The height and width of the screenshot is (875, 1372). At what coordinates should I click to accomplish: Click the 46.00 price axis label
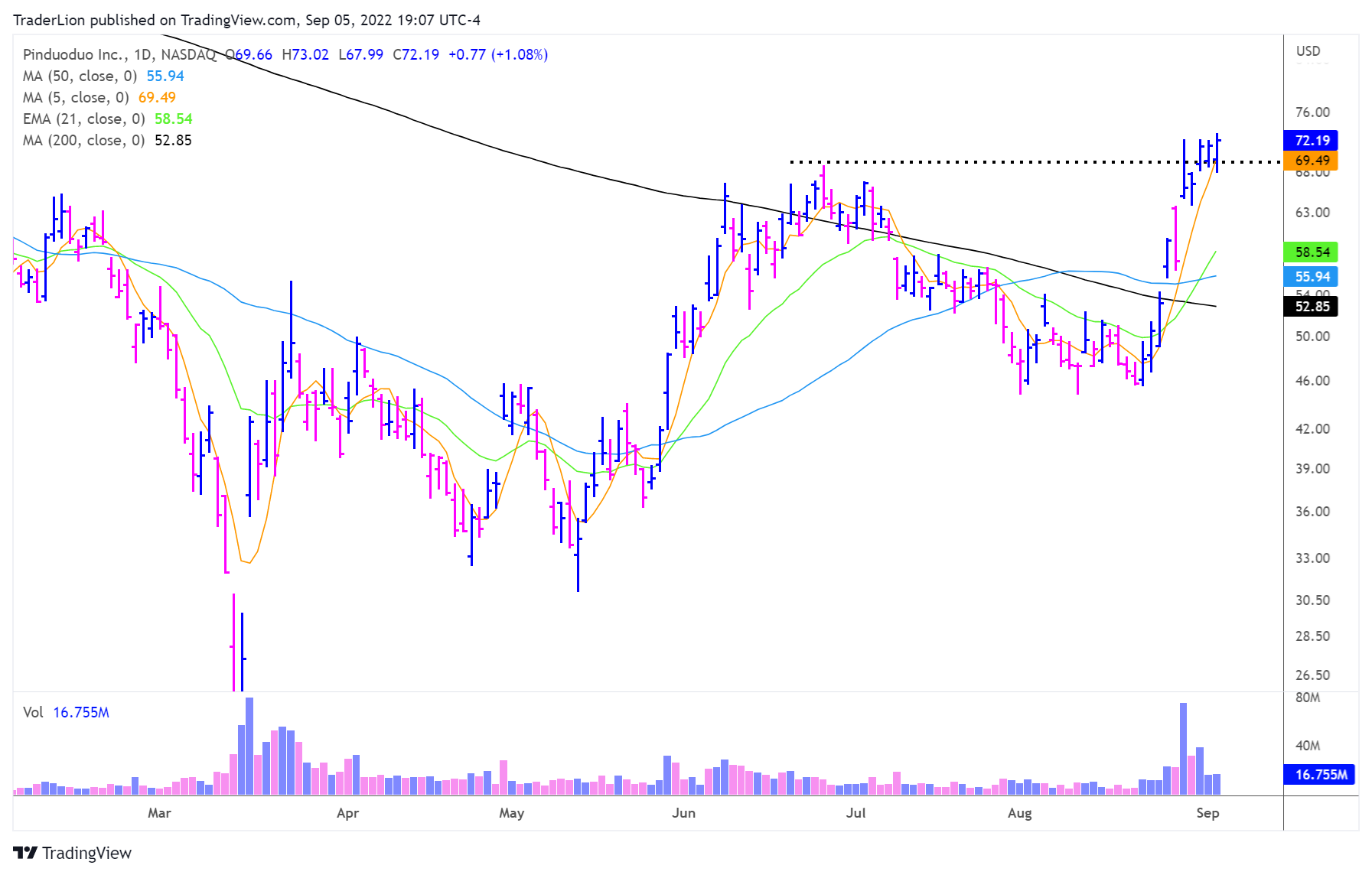1312,381
